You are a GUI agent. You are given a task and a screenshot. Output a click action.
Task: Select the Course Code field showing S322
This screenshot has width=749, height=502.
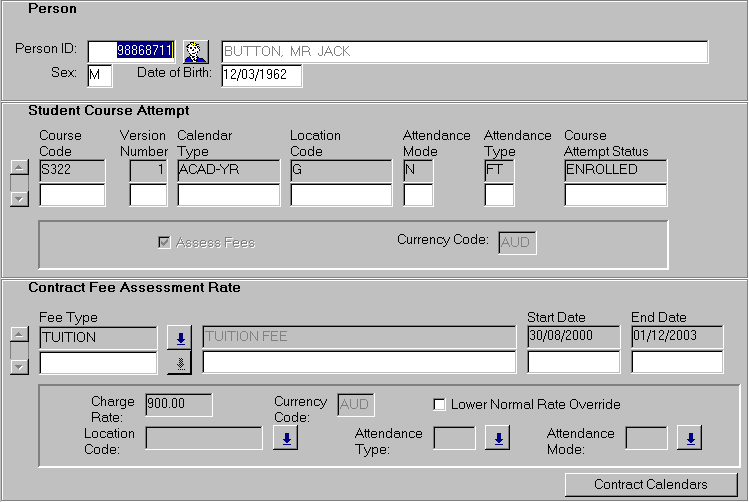click(72, 170)
